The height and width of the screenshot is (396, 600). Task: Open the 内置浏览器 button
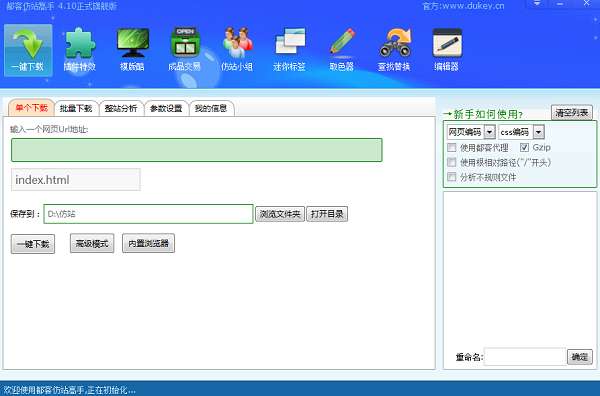(148, 243)
